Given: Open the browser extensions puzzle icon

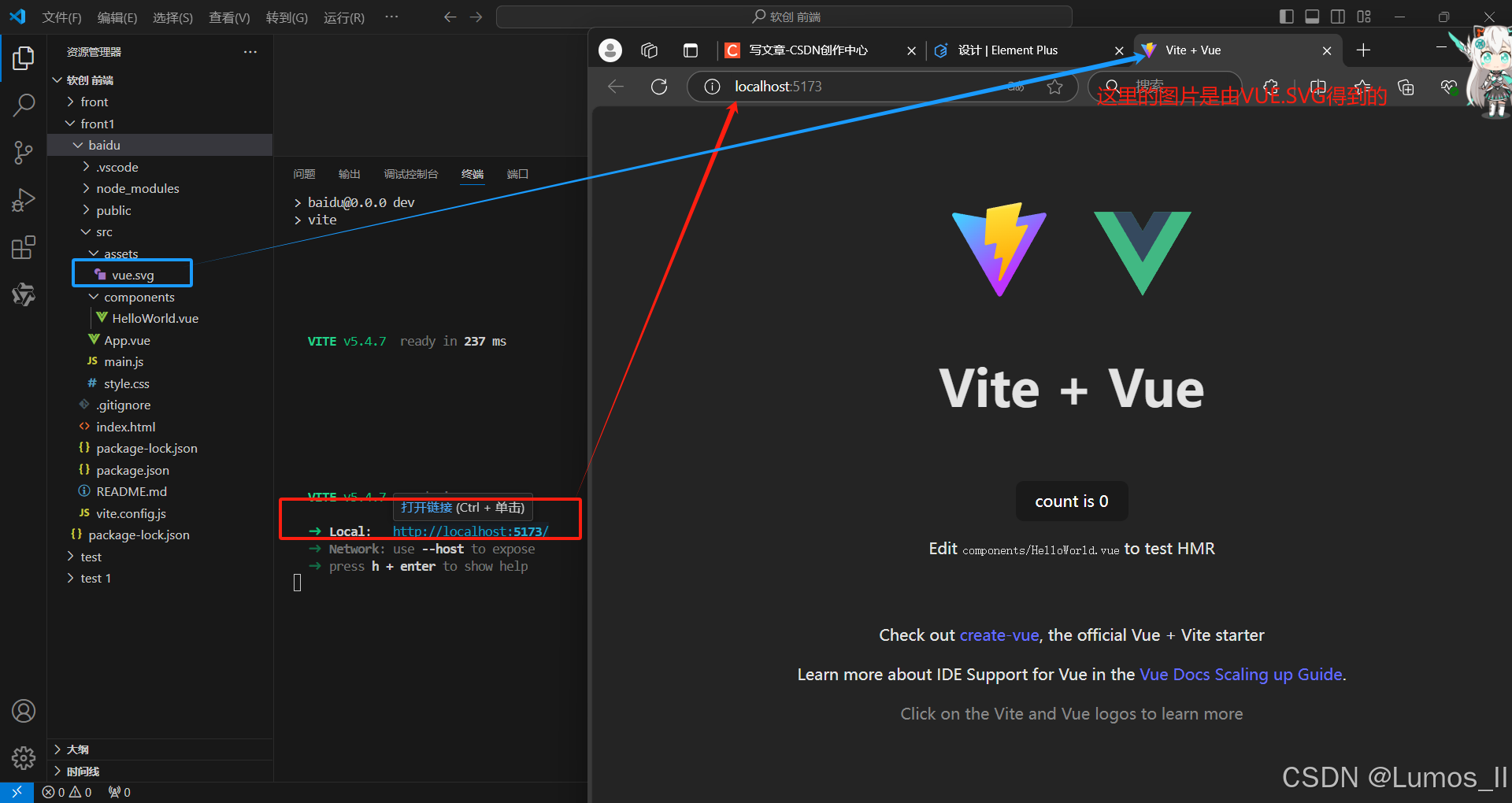Looking at the screenshot, I should coord(1270,87).
